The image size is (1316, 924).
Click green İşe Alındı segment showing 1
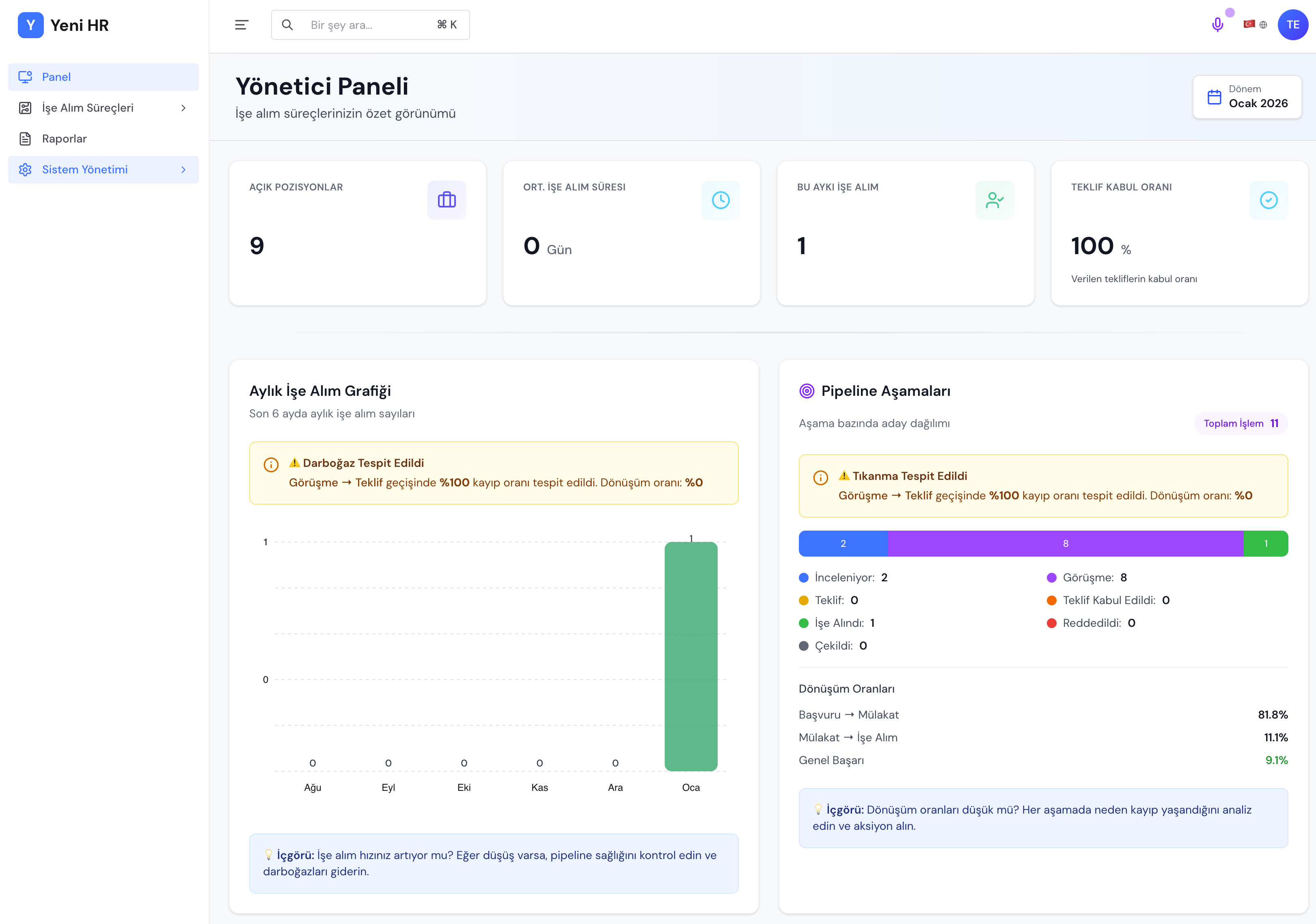[x=1266, y=543]
